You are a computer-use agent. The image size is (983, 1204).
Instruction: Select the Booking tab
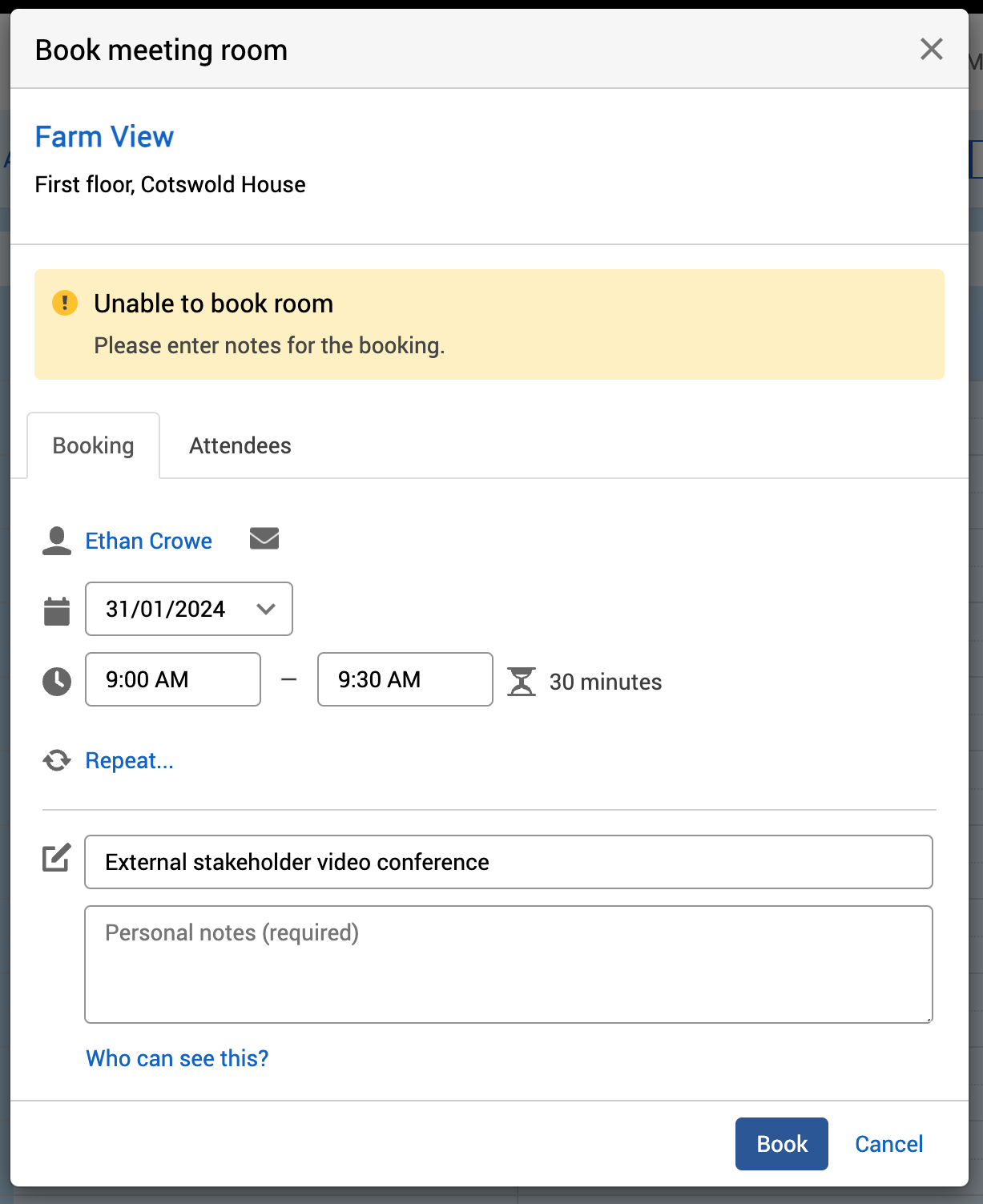[x=94, y=445]
